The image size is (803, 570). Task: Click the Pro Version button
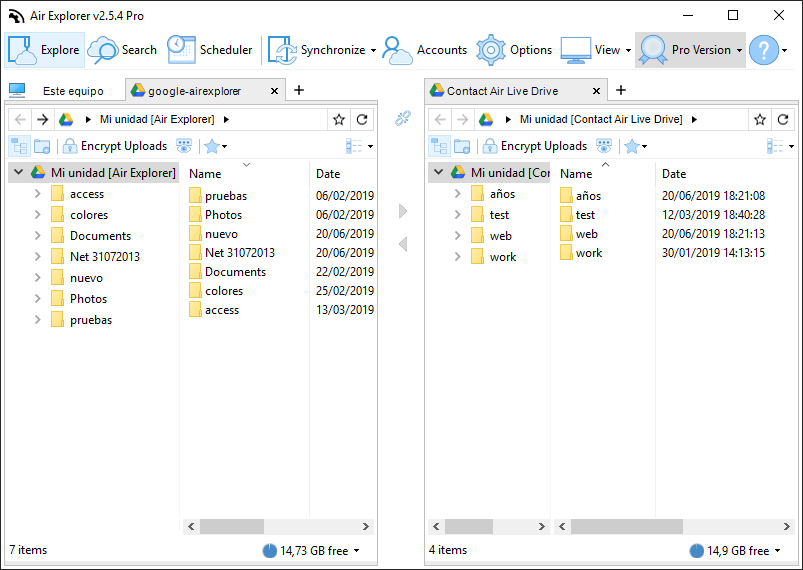(x=690, y=50)
